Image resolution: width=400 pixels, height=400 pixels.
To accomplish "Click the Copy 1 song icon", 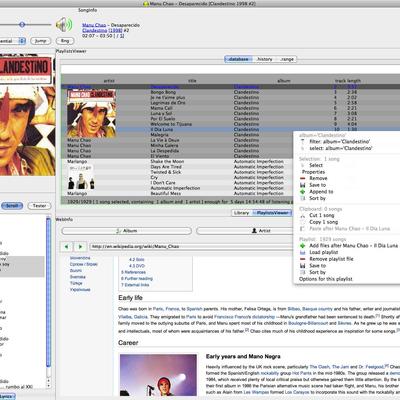I will (x=303, y=222).
